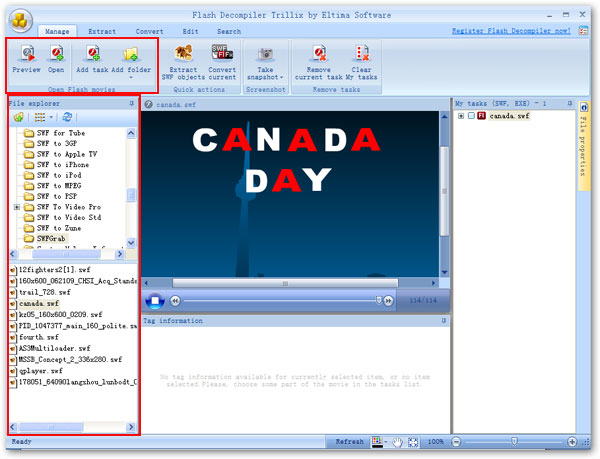The width and height of the screenshot is (600, 459).
Task: Select file kz05_160x600_0209.swf
Action: coord(60,315)
